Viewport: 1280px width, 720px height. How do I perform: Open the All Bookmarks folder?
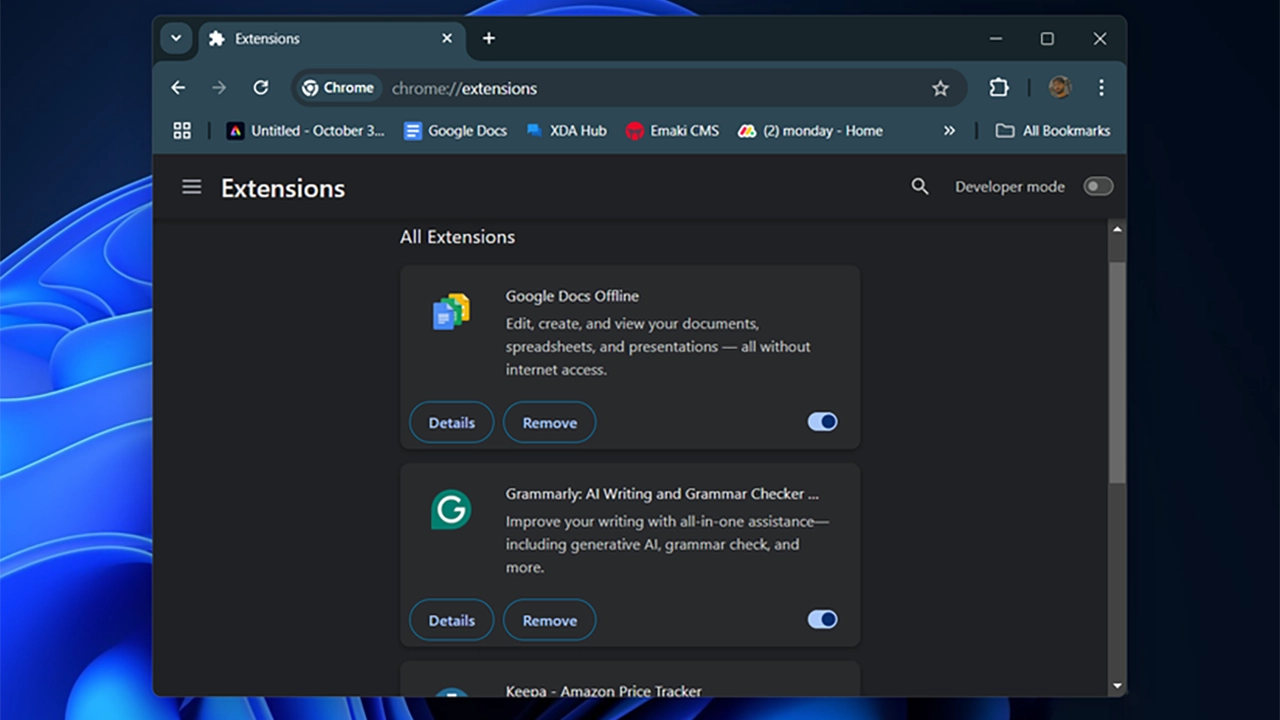point(1053,131)
